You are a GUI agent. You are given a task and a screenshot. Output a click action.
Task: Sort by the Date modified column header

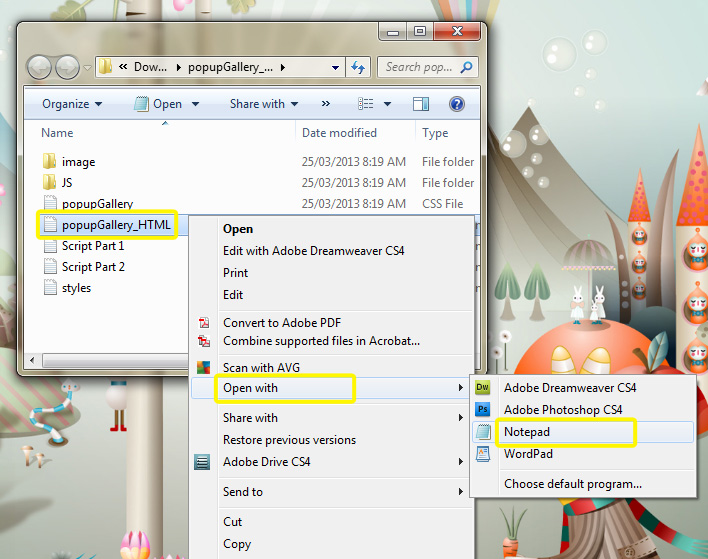(339, 133)
